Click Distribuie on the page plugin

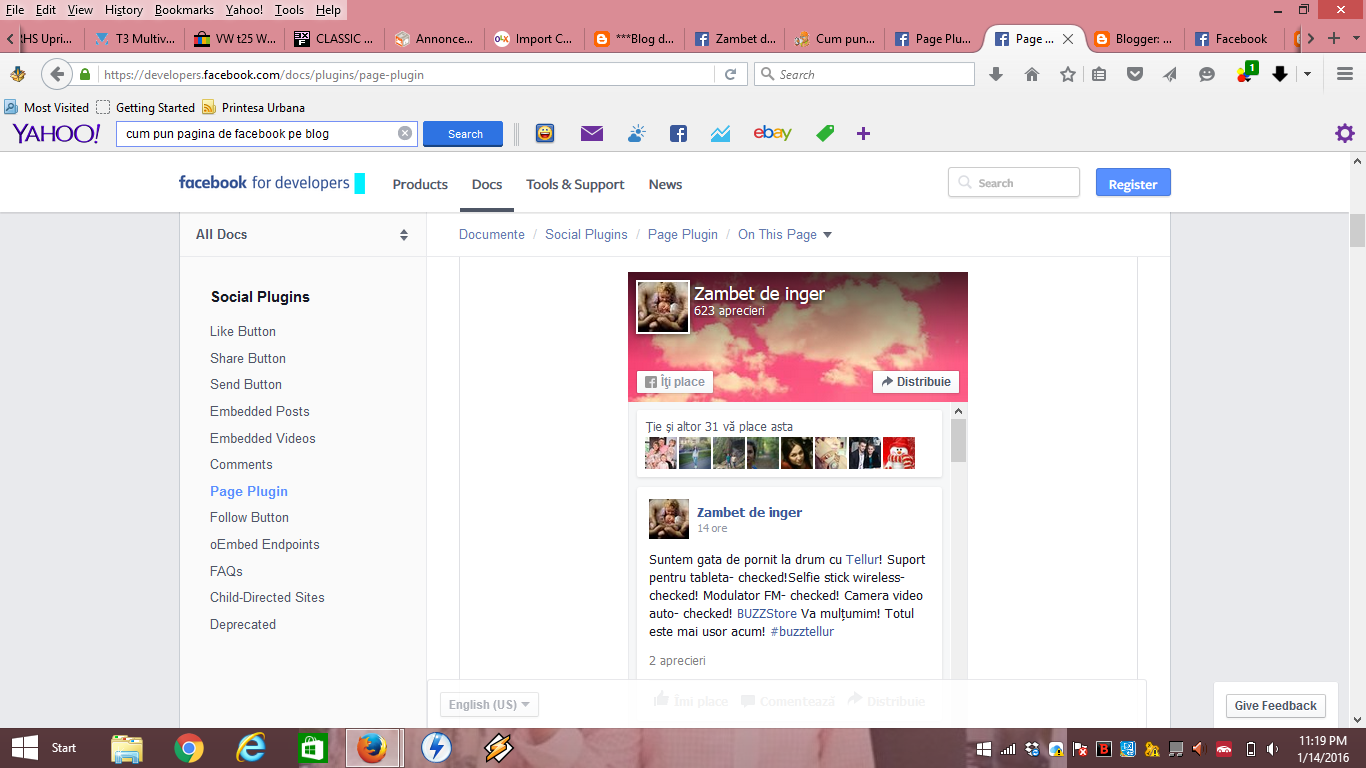pyautogui.click(x=916, y=382)
